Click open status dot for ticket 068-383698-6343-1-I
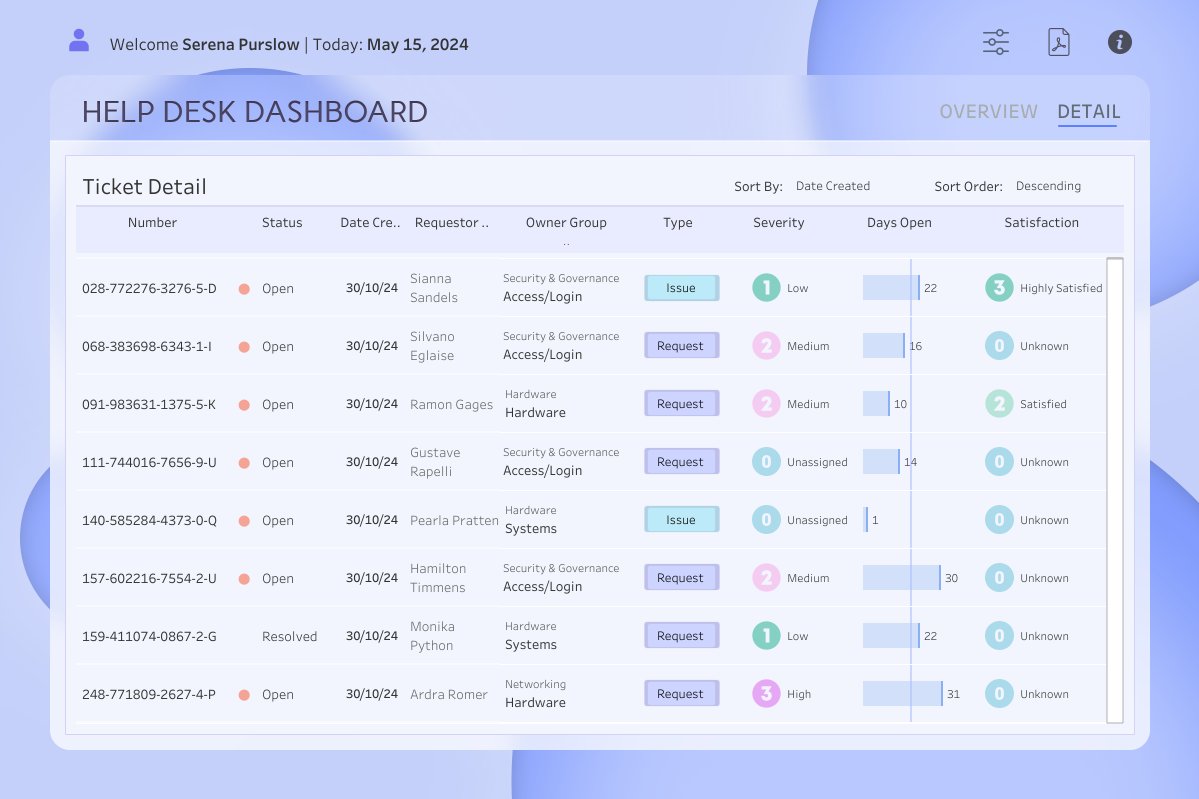 [x=244, y=347]
